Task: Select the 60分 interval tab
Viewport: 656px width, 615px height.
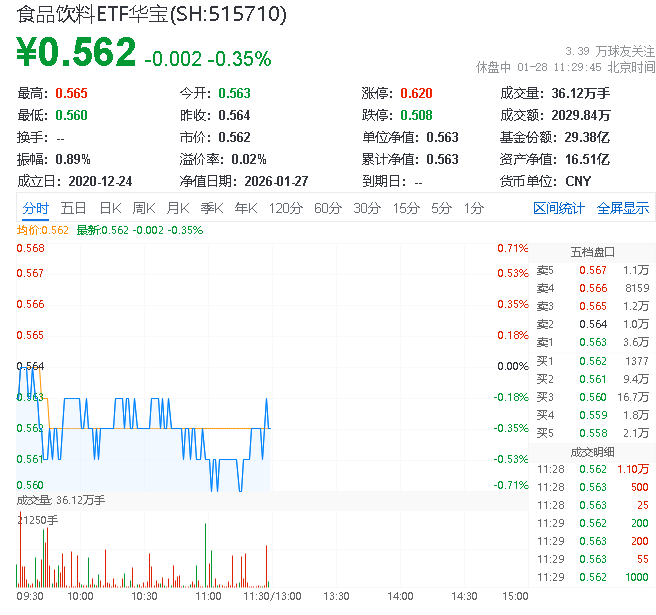Action: [x=328, y=208]
